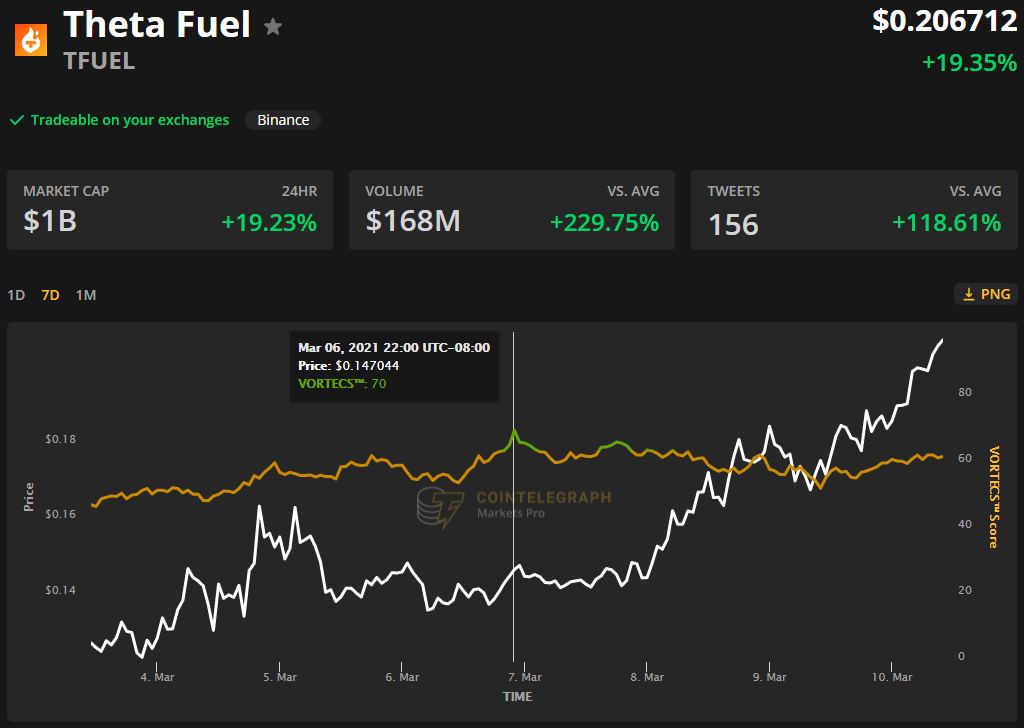Switch chart to 1M timeframe
This screenshot has width=1024, height=728.
coord(86,295)
